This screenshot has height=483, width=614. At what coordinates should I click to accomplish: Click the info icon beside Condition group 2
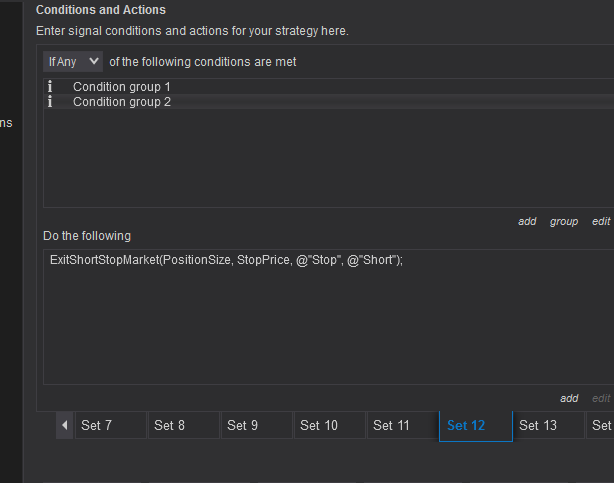pos(50,102)
